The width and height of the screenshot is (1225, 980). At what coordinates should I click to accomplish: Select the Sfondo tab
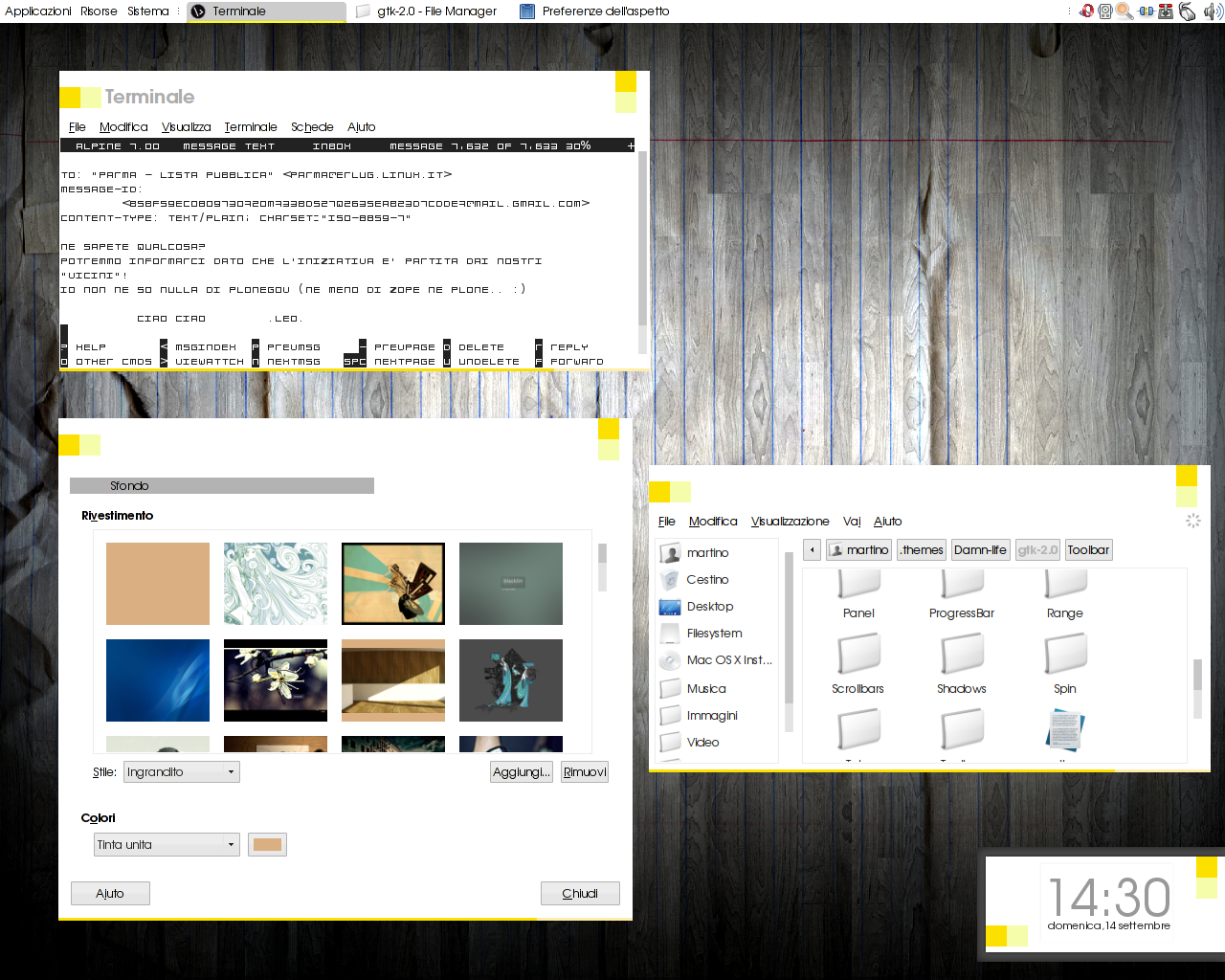click(222, 485)
